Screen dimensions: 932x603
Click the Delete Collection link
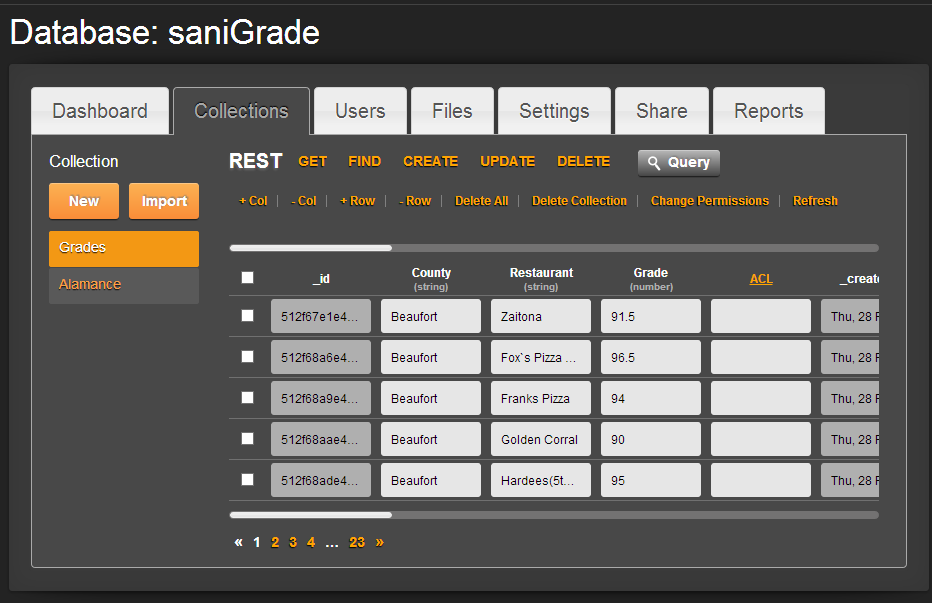click(579, 201)
